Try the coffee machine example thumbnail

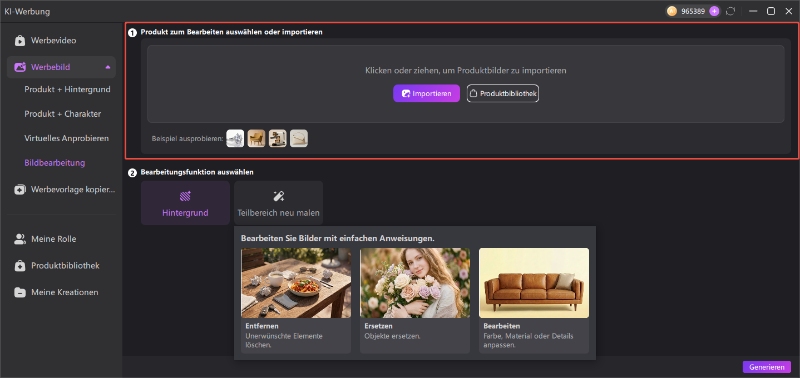(x=278, y=138)
